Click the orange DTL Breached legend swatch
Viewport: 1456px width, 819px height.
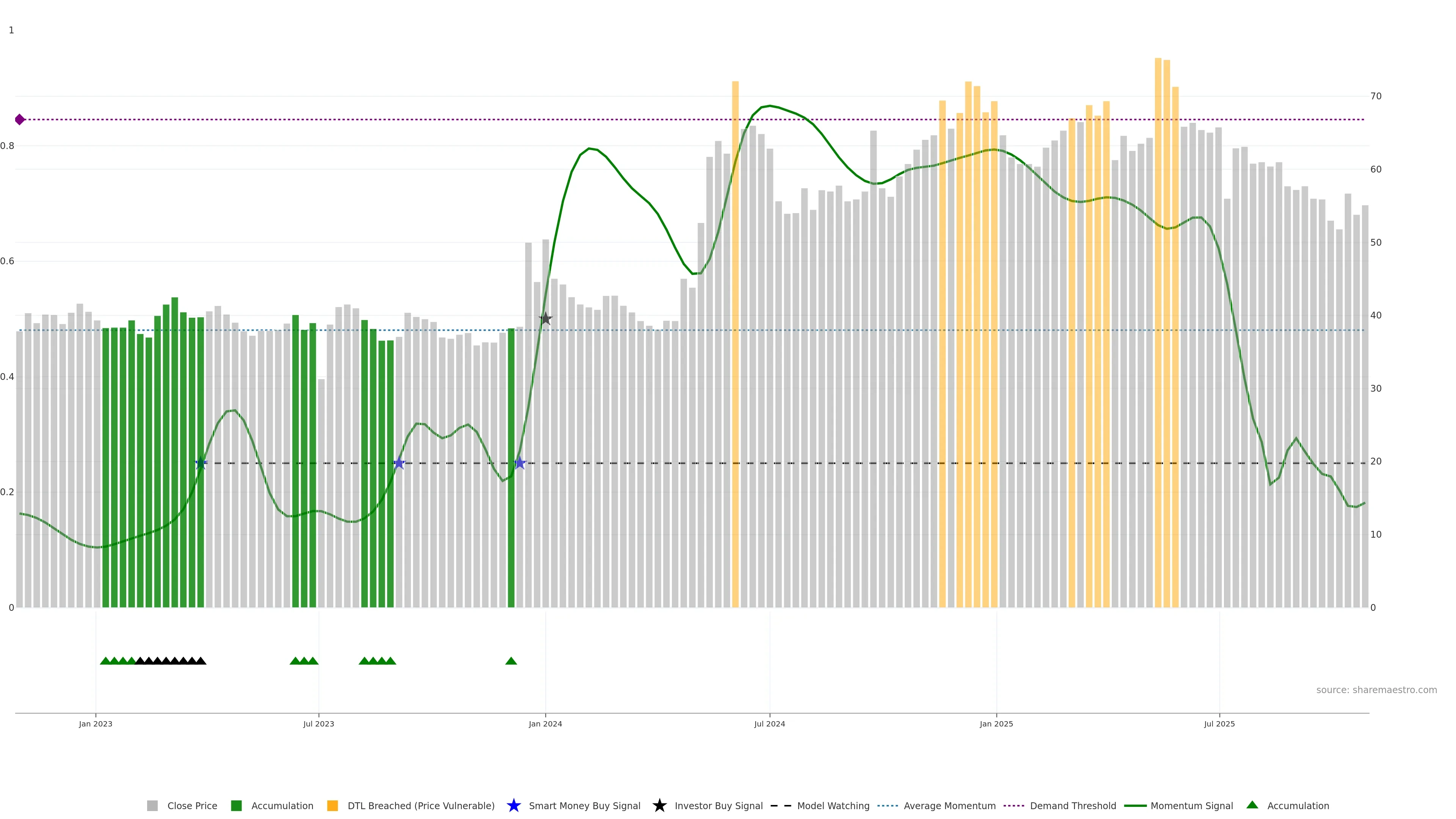(x=333, y=805)
